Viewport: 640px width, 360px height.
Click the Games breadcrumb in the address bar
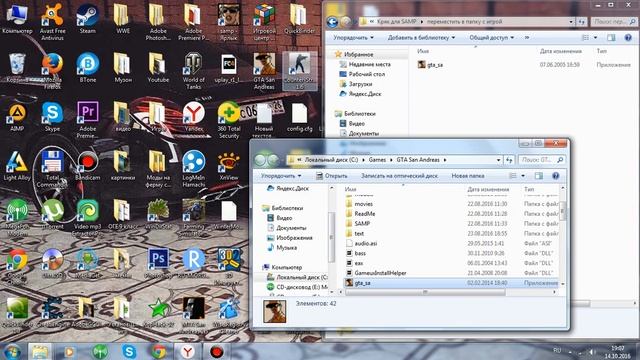pos(377,160)
